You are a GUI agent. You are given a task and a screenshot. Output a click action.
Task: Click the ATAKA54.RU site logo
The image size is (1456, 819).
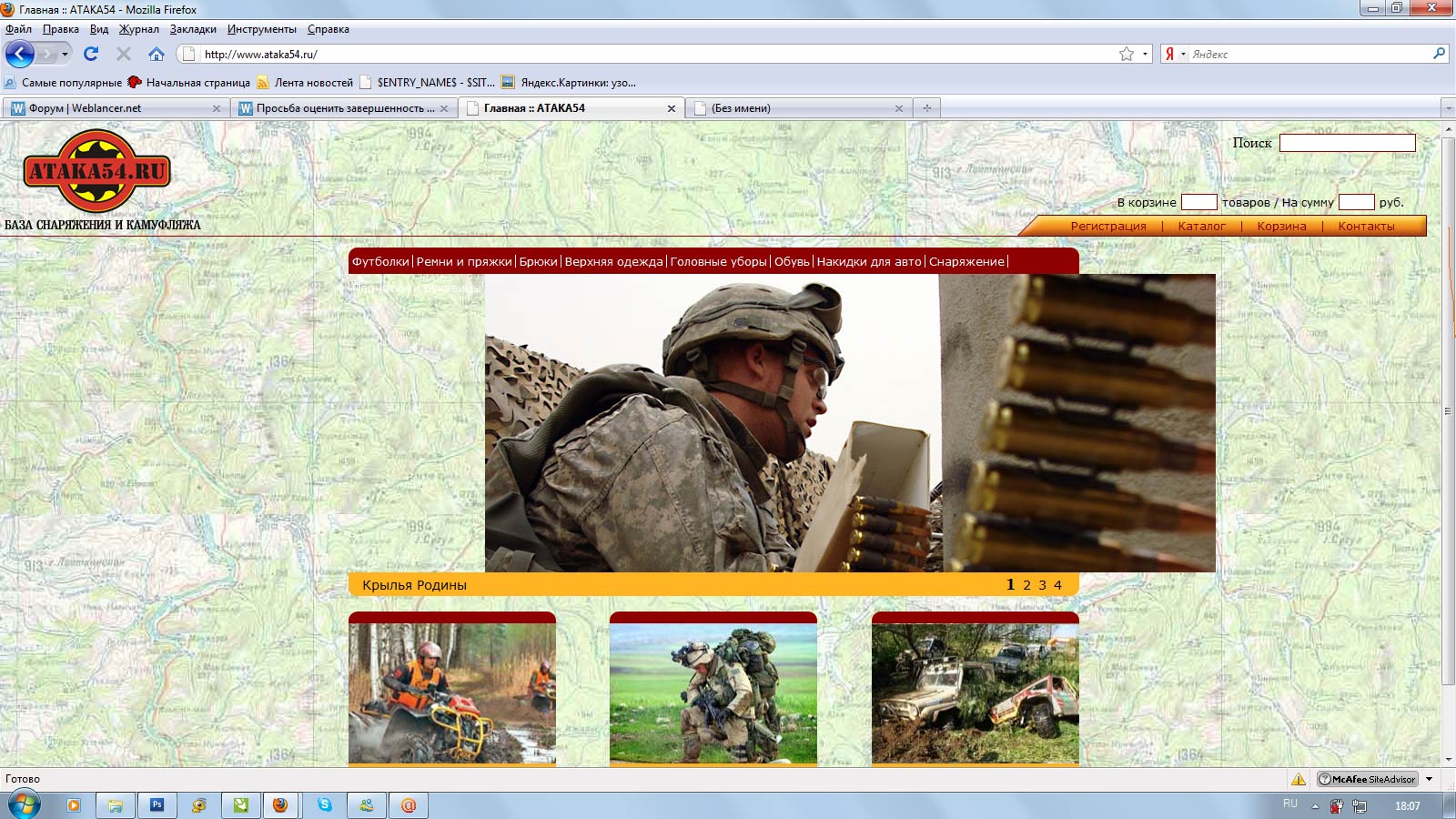click(x=96, y=171)
